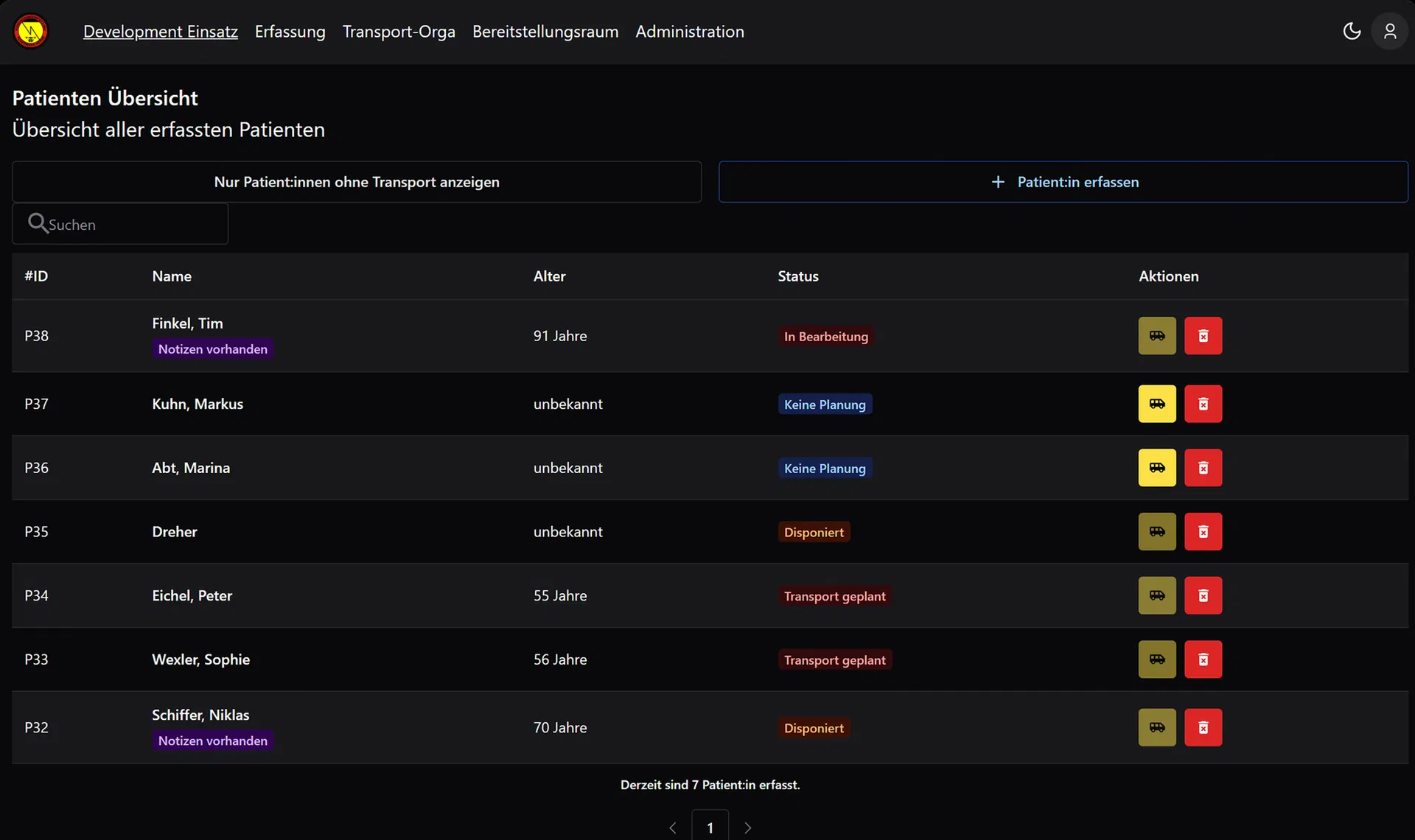Plan transport for Kuhn, Markus
Image resolution: width=1415 pixels, height=840 pixels.
tap(1157, 404)
